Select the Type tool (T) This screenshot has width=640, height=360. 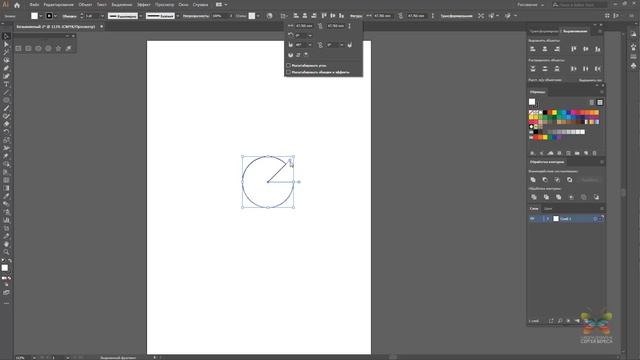[6, 84]
